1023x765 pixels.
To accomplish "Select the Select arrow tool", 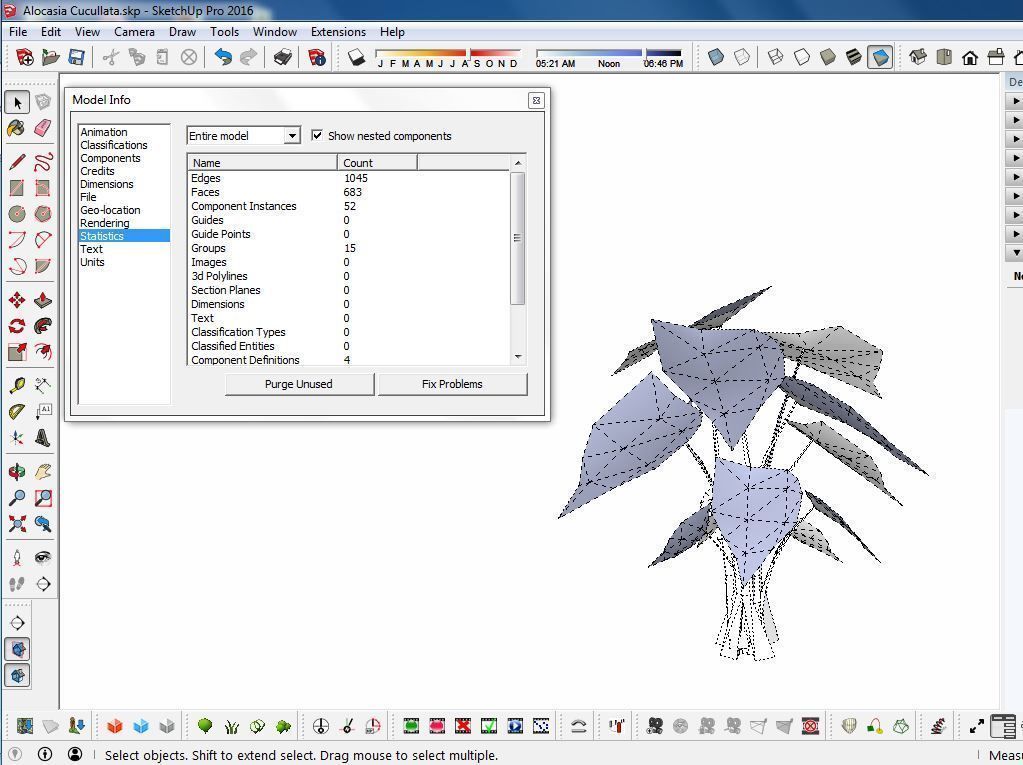I will pos(18,102).
